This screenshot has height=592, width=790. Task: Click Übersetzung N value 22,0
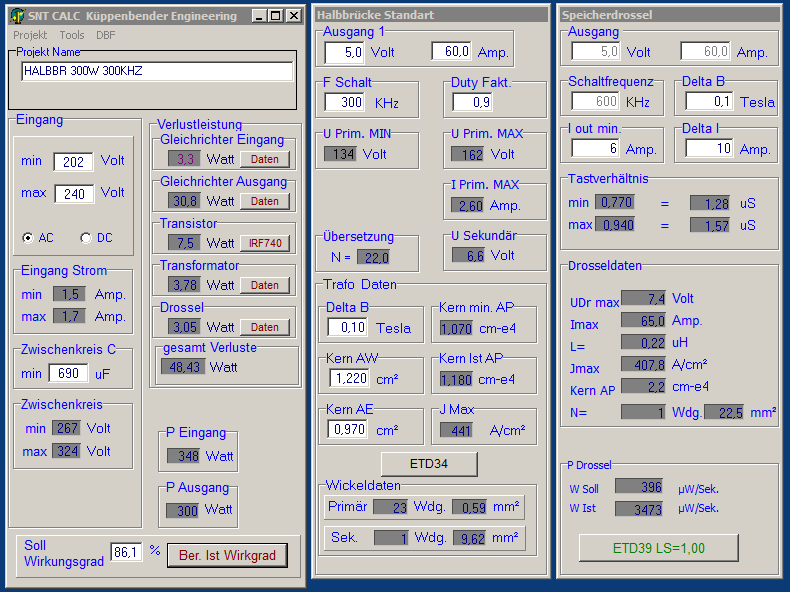click(x=373, y=258)
